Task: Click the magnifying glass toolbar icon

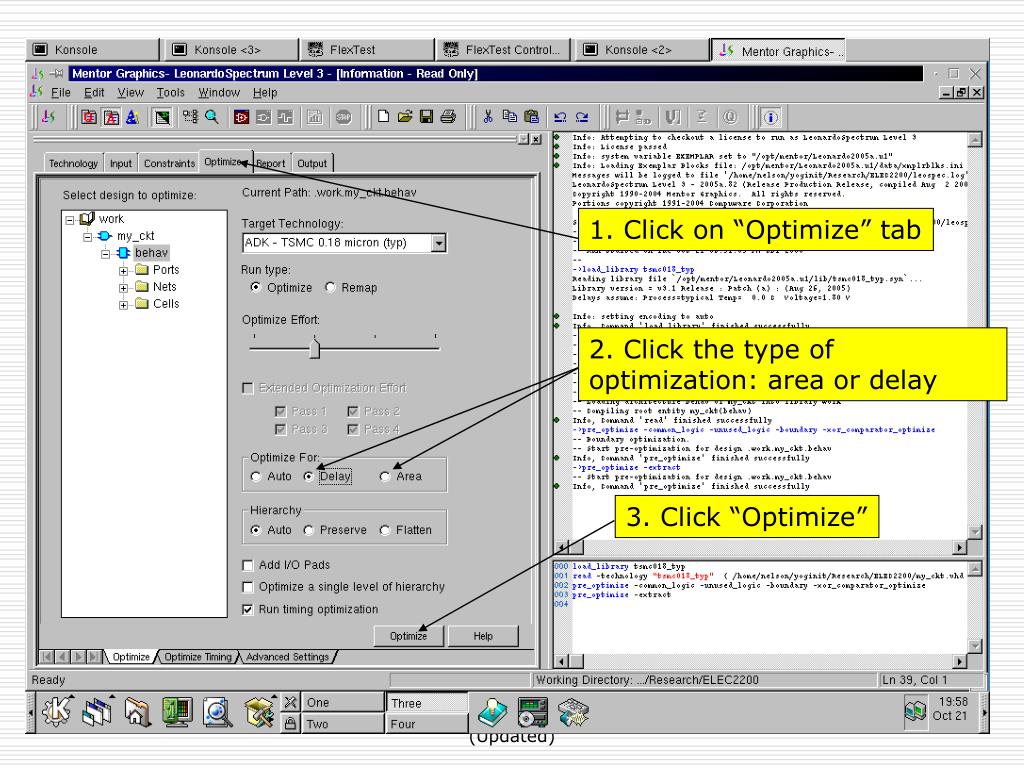Action: point(212,117)
